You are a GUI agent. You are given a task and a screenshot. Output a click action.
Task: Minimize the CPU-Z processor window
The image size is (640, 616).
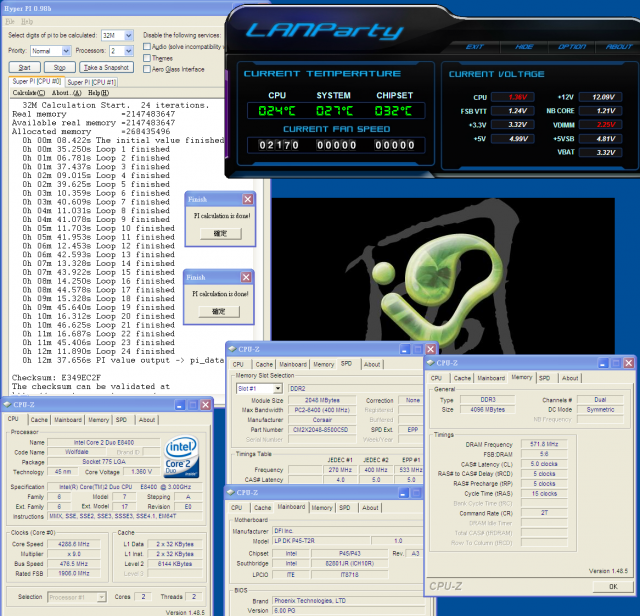(180, 405)
